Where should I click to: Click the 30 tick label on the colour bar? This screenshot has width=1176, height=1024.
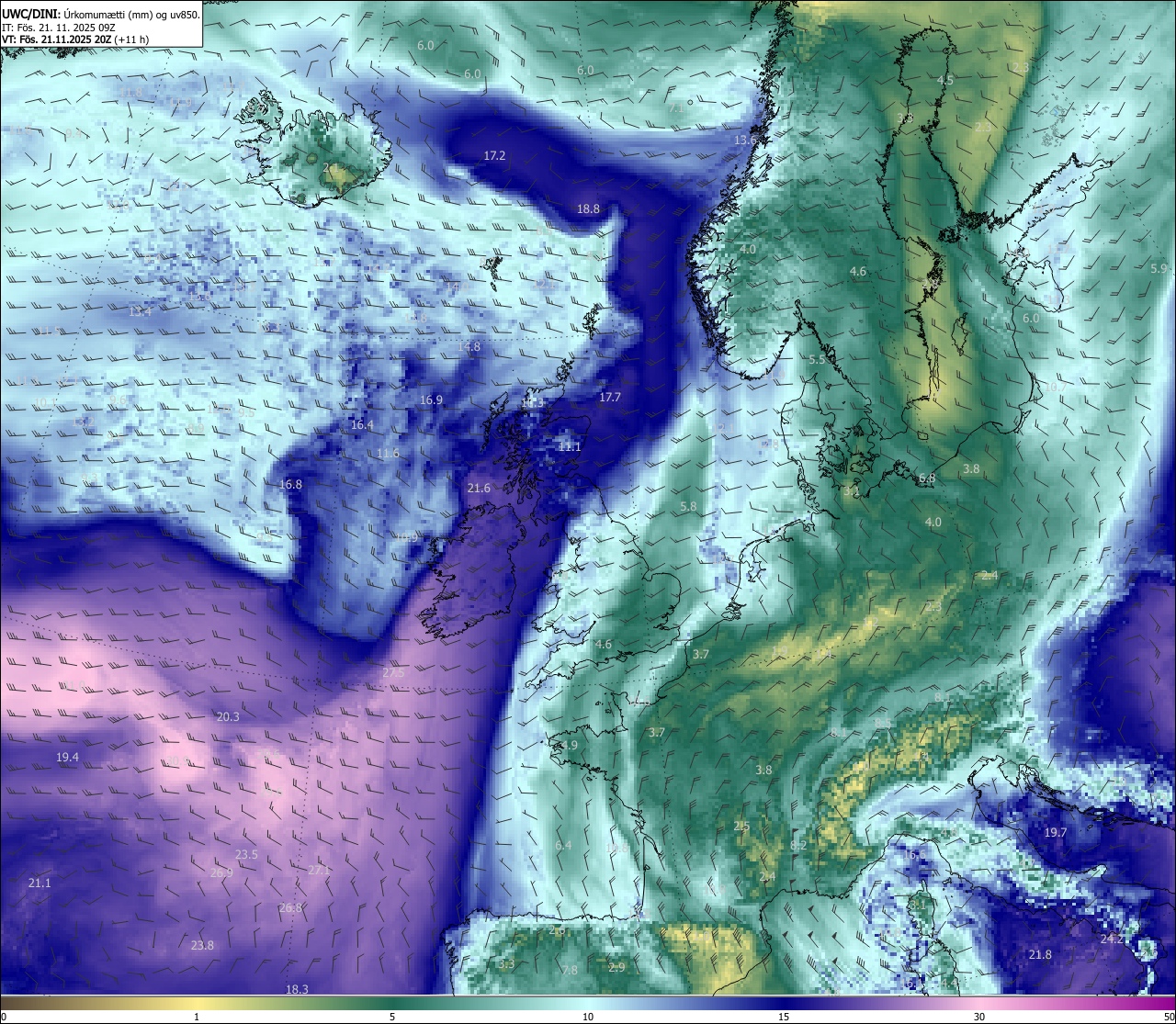pos(979,1017)
